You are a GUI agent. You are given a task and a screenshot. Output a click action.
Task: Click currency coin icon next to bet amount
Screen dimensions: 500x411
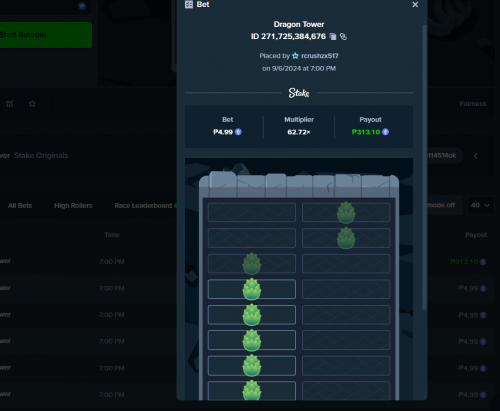[x=238, y=132]
